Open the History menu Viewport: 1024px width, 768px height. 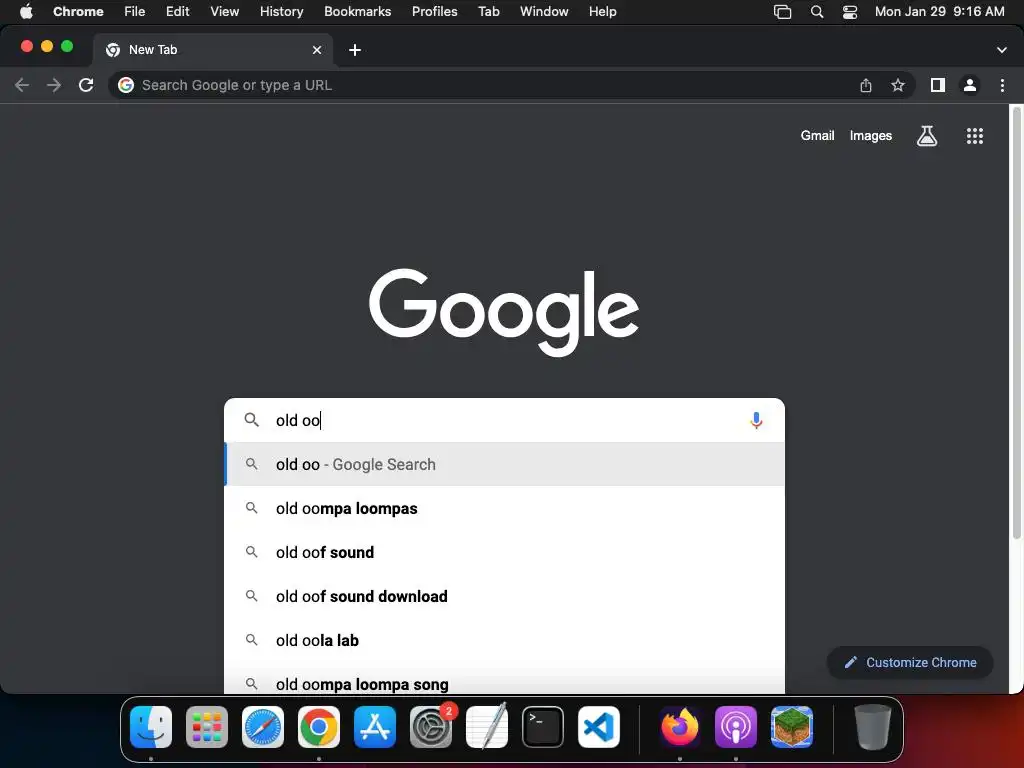pyautogui.click(x=281, y=12)
